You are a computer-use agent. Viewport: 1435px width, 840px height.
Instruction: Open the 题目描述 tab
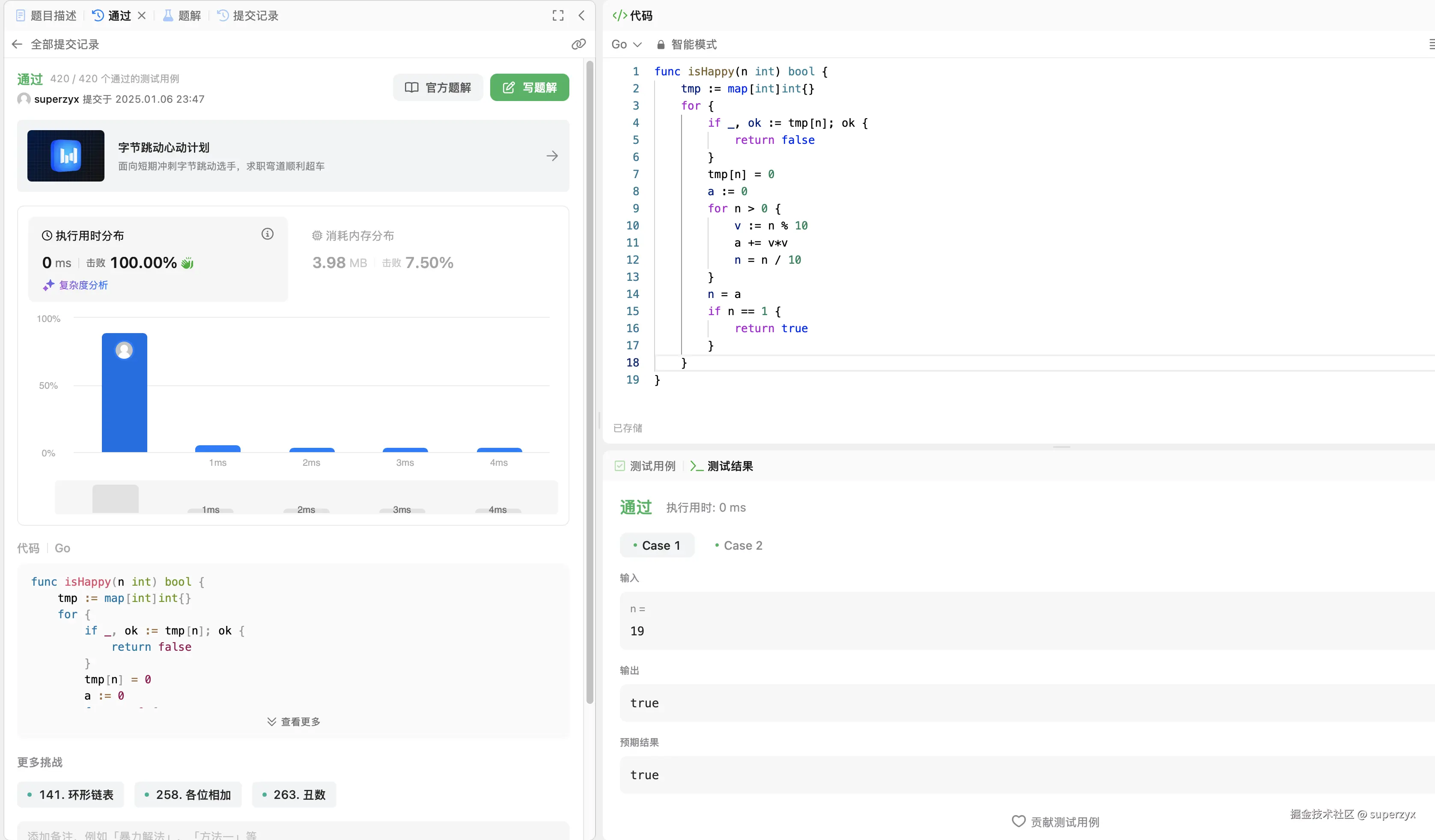coord(46,15)
